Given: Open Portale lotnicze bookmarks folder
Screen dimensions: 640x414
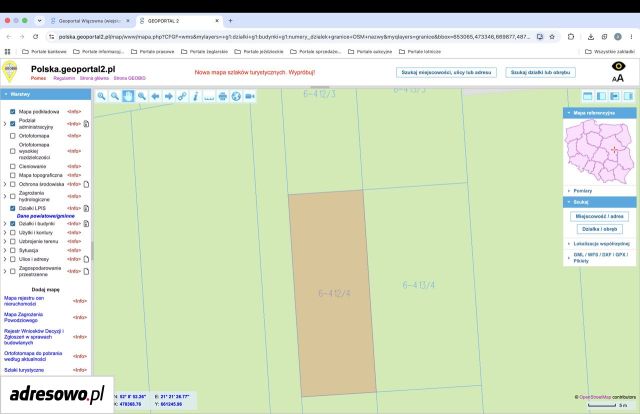Looking at the screenshot, I should (x=420, y=52).
